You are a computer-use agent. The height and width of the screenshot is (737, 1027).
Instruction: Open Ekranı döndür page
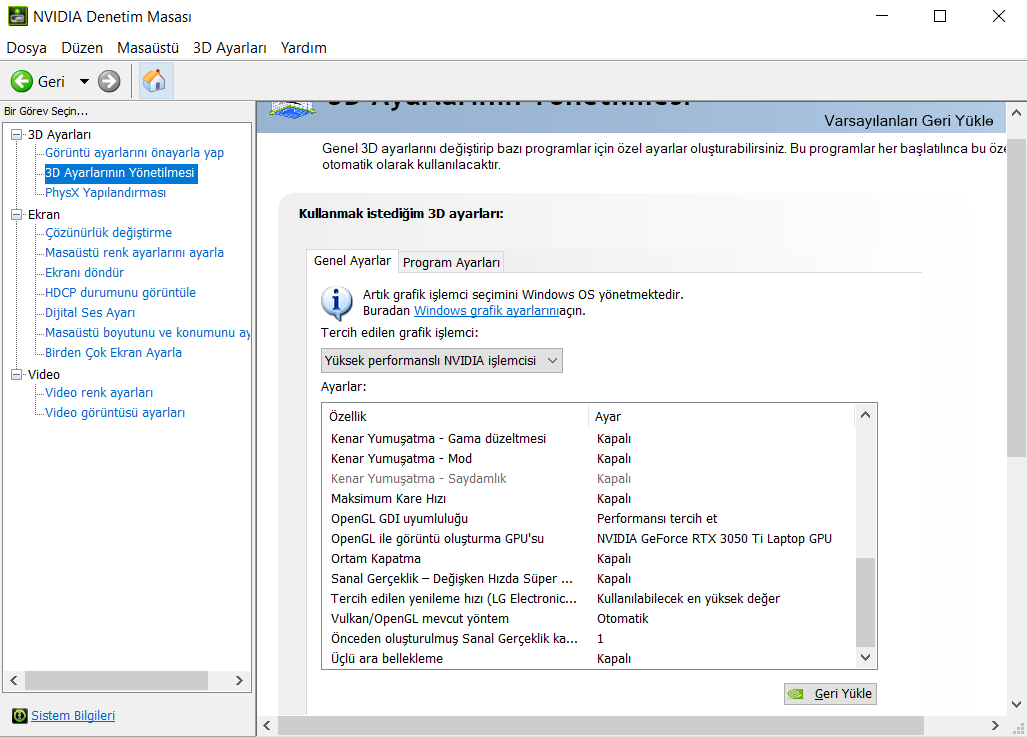click(x=84, y=273)
